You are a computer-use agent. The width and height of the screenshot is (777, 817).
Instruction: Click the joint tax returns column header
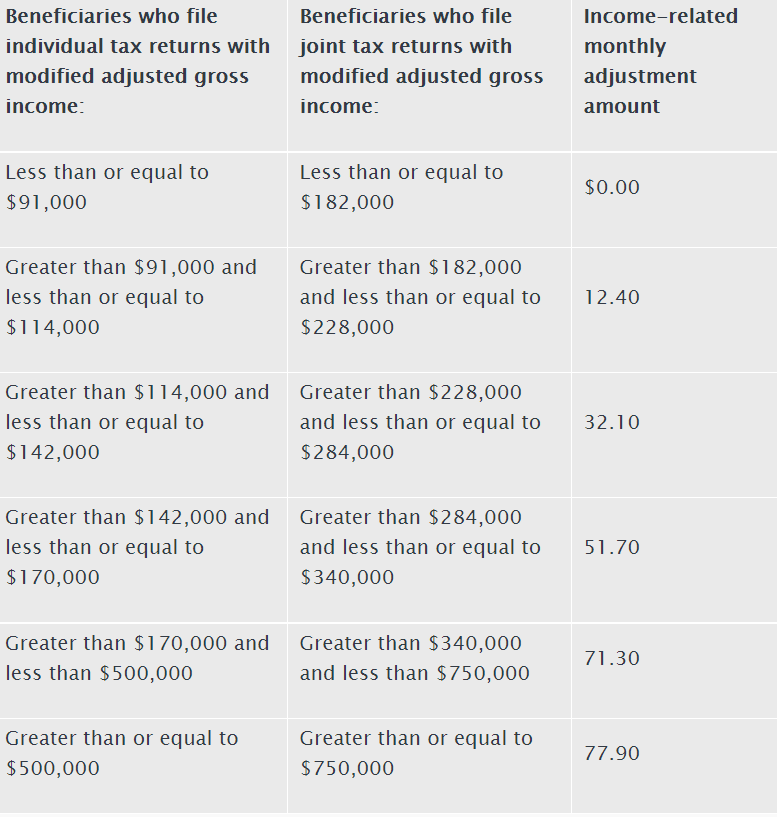pos(420,61)
